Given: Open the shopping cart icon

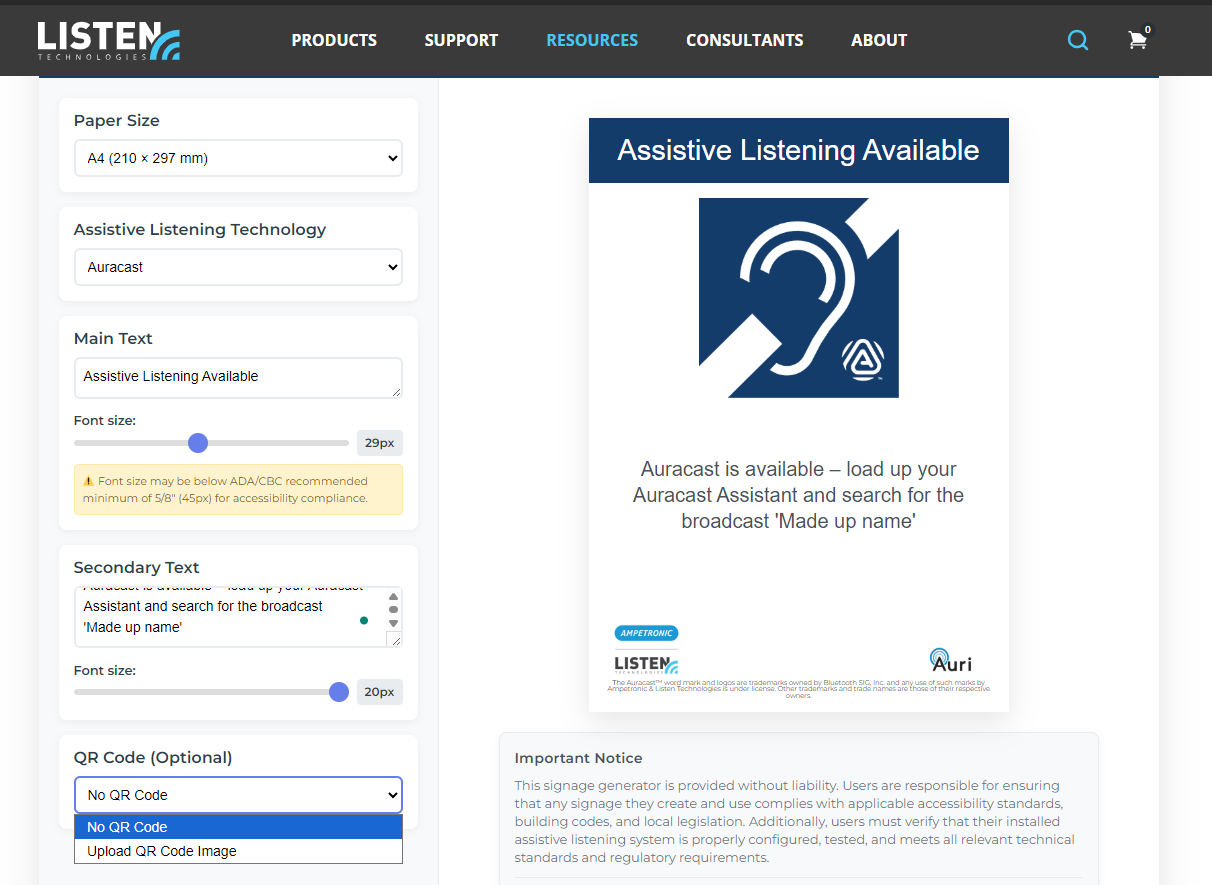Looking at the screenshot, I should (x=1137, y=40).
